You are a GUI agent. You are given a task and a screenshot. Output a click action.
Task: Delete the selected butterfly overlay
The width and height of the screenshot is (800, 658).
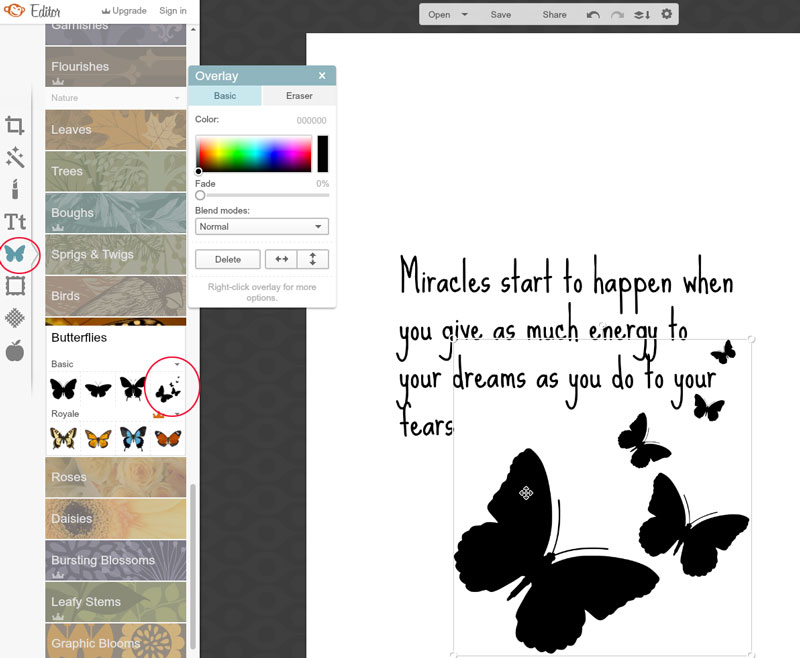tap(227, 259)
